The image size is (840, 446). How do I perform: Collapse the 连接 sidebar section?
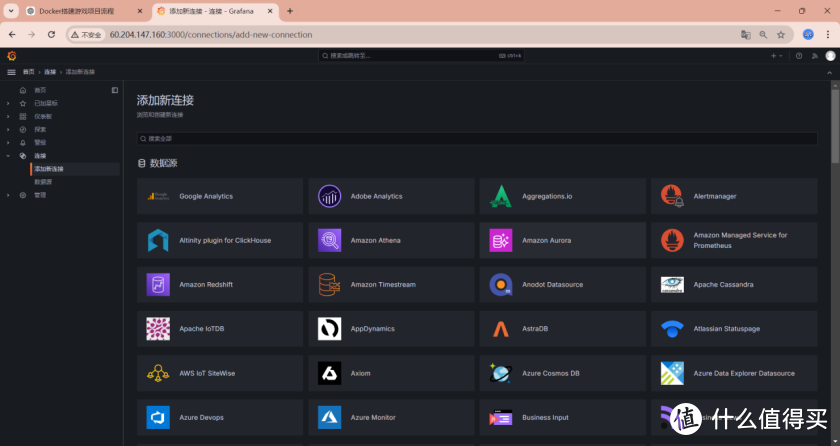pyautogui.click(x=8, y=156)
